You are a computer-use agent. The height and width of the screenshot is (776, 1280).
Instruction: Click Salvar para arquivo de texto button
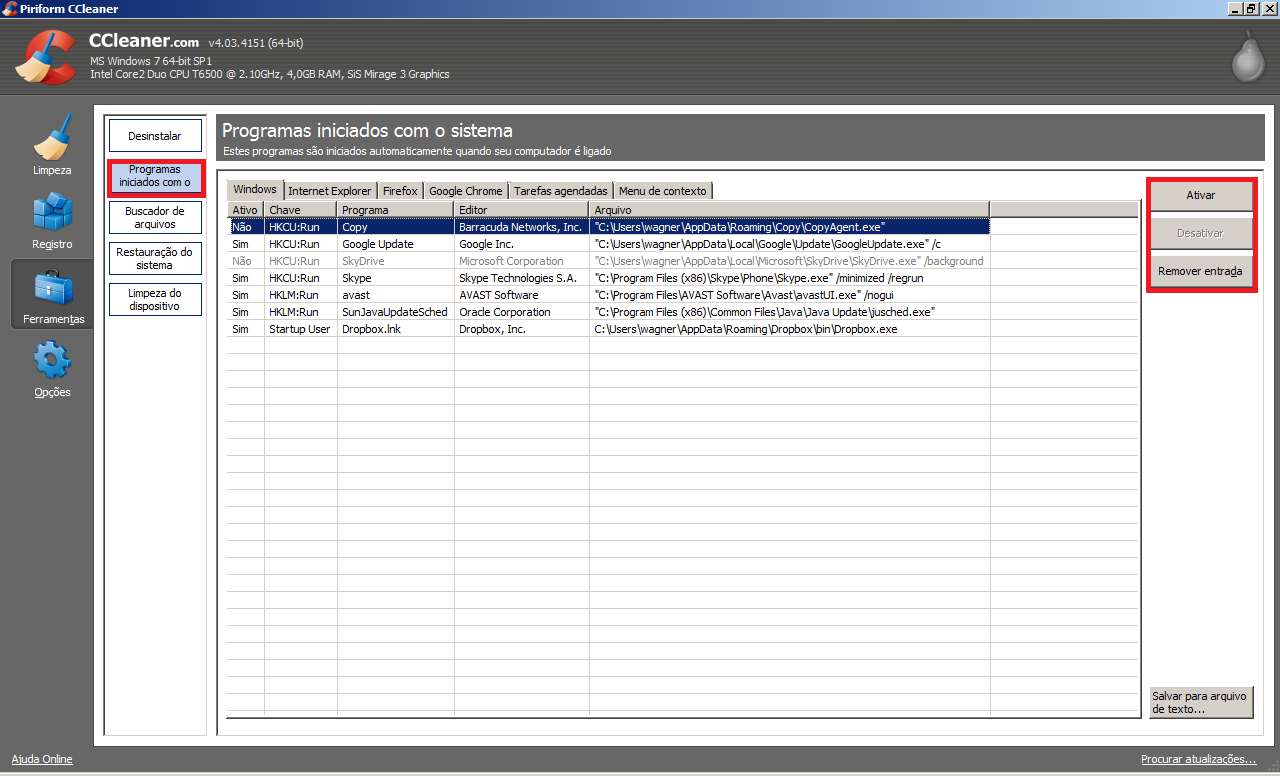(x=1200, y=703)
